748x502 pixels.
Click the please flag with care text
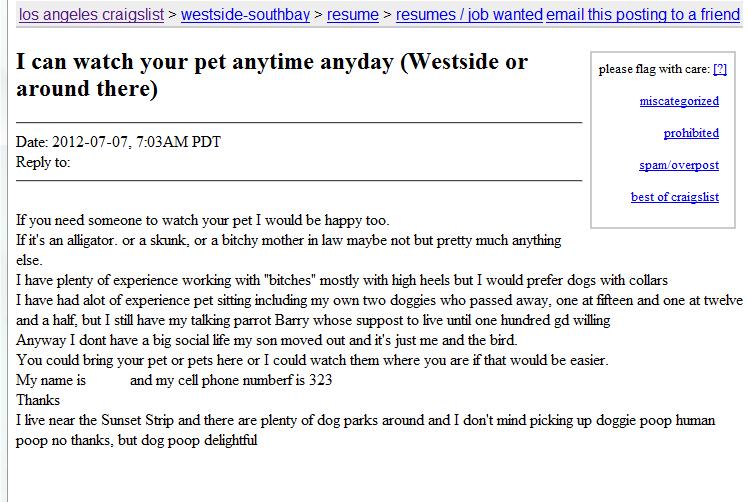[x=654, y=69]
